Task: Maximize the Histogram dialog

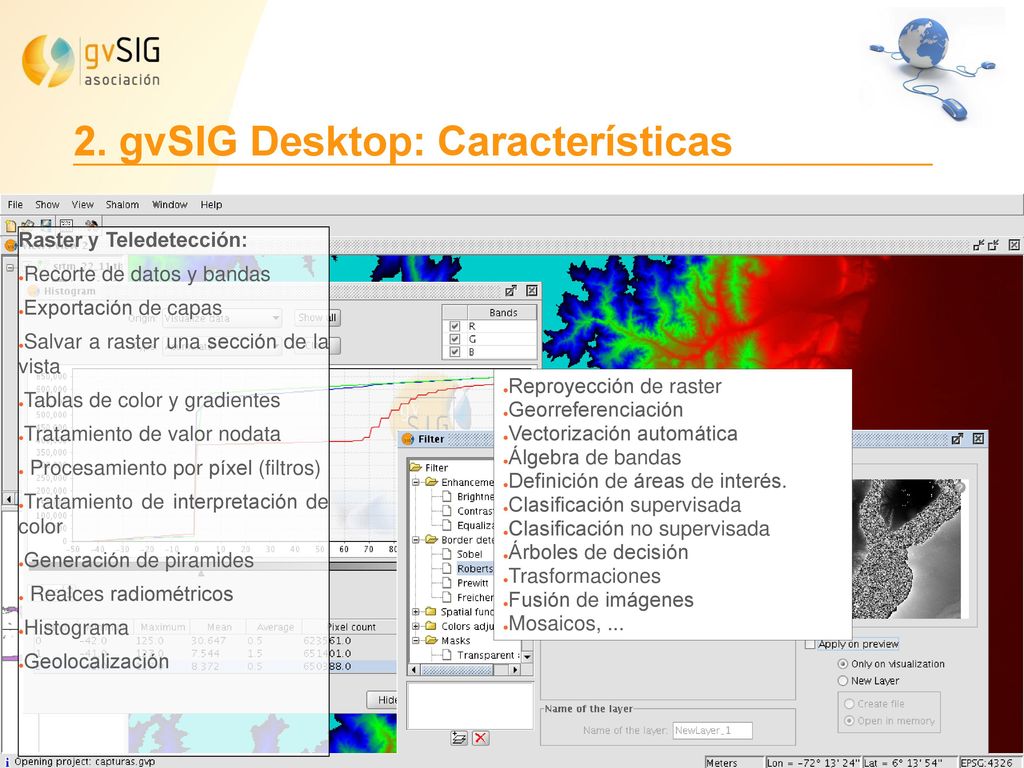Action: (511, 291)
